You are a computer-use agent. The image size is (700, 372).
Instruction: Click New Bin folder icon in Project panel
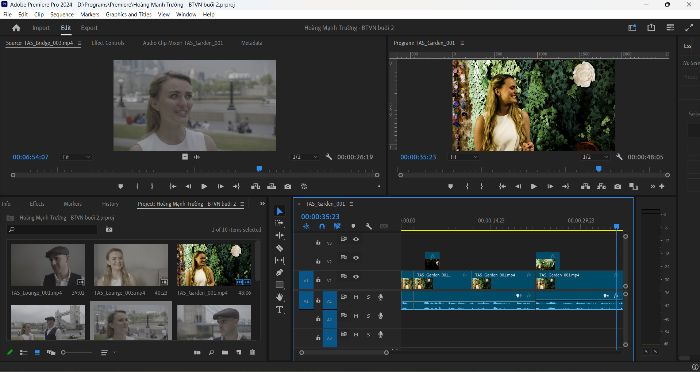pos(225,352)
